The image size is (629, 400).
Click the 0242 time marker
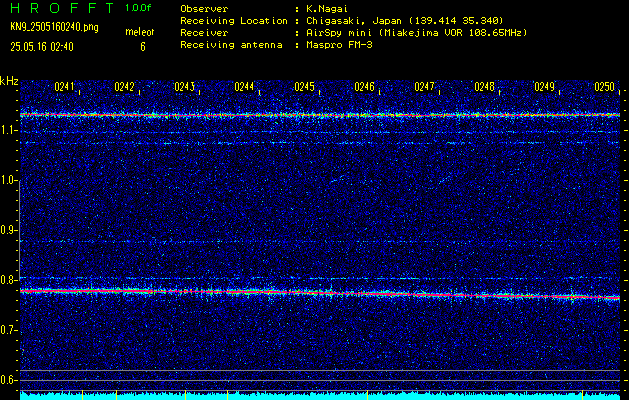click(x=124, y=87)
